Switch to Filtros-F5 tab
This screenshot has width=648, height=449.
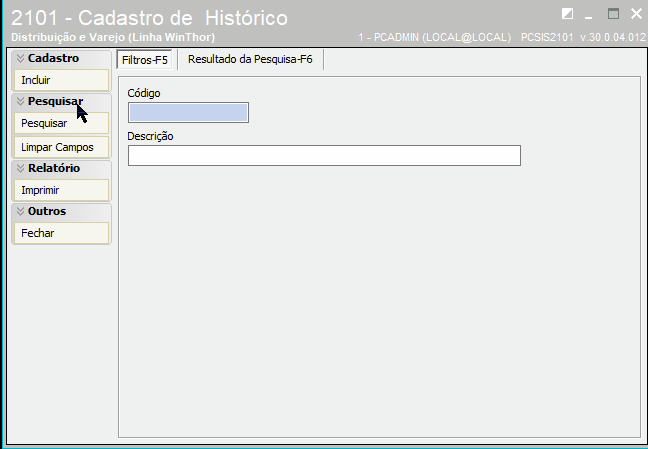tap(145, 60)
